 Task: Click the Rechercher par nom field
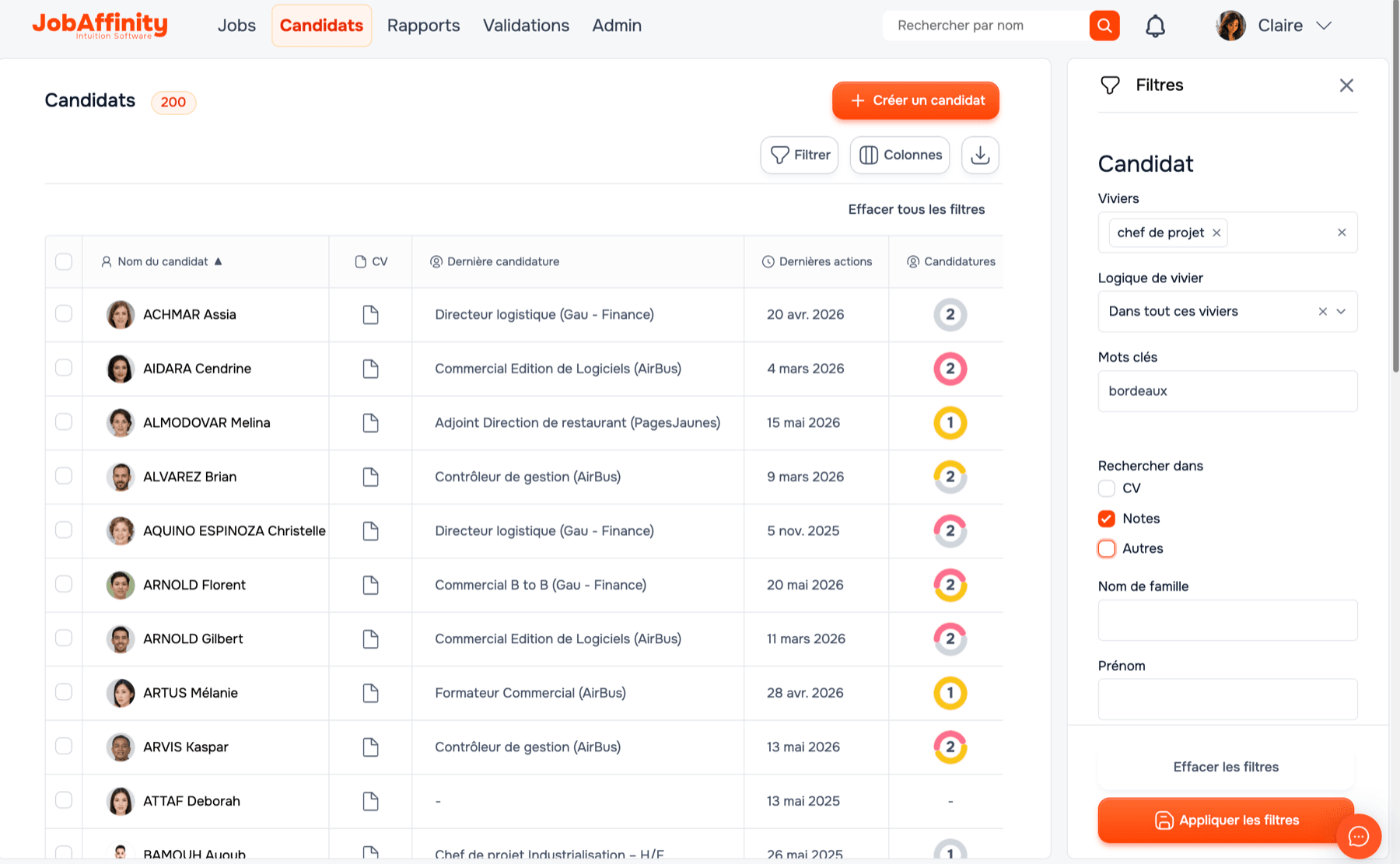click(985, 26)
